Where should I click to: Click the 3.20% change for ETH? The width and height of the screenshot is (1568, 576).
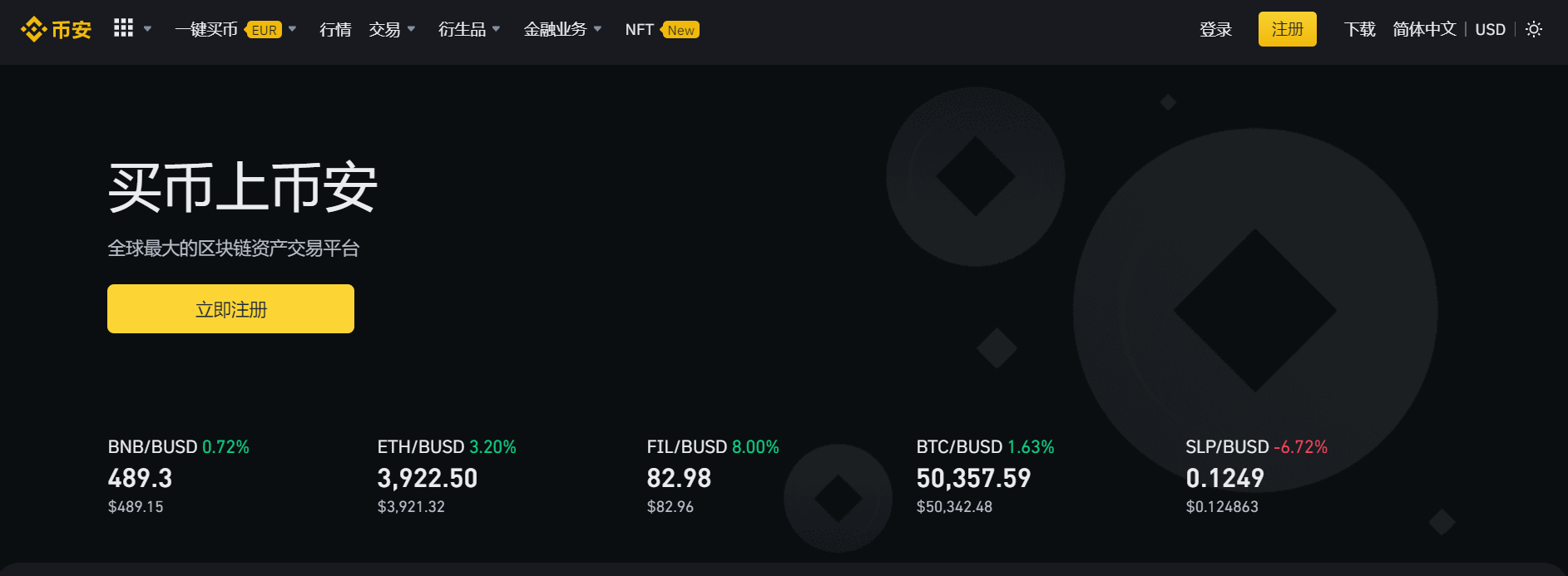492,447
